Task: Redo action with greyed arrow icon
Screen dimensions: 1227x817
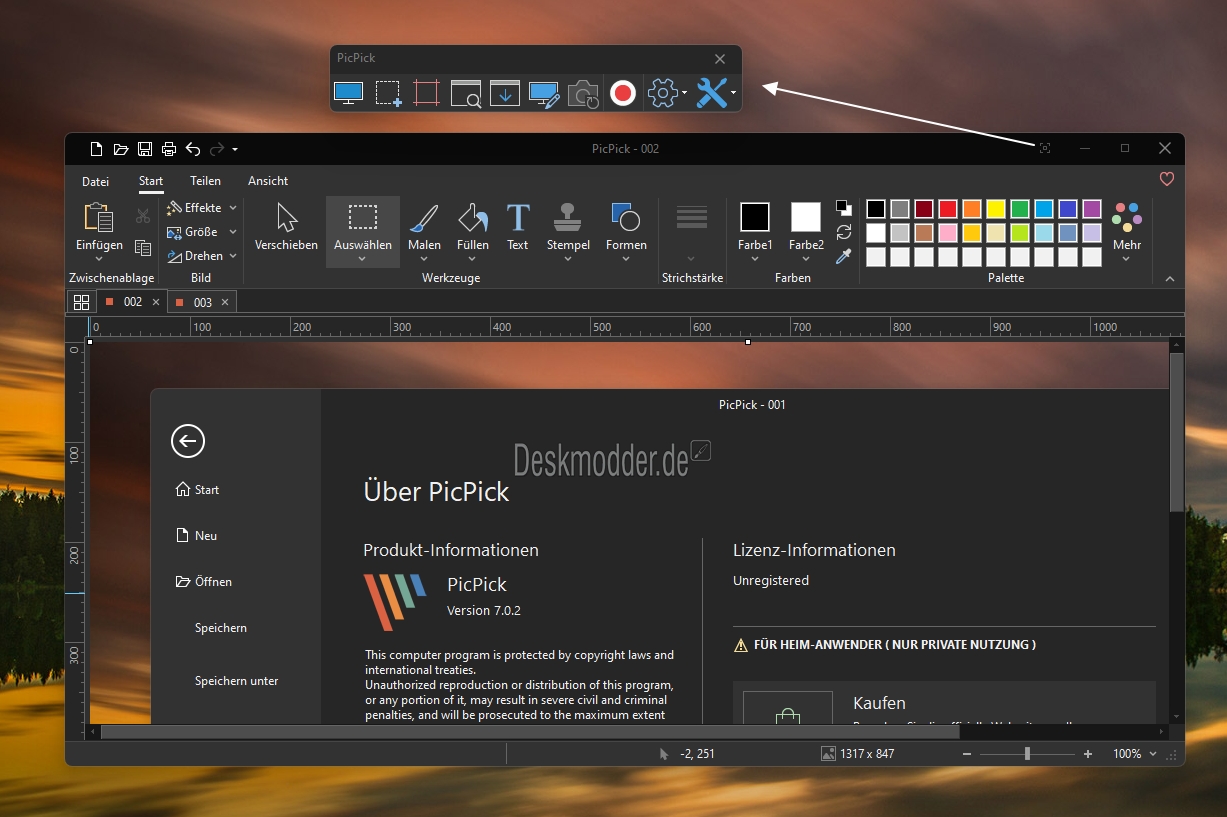Action: click(217, 149)
